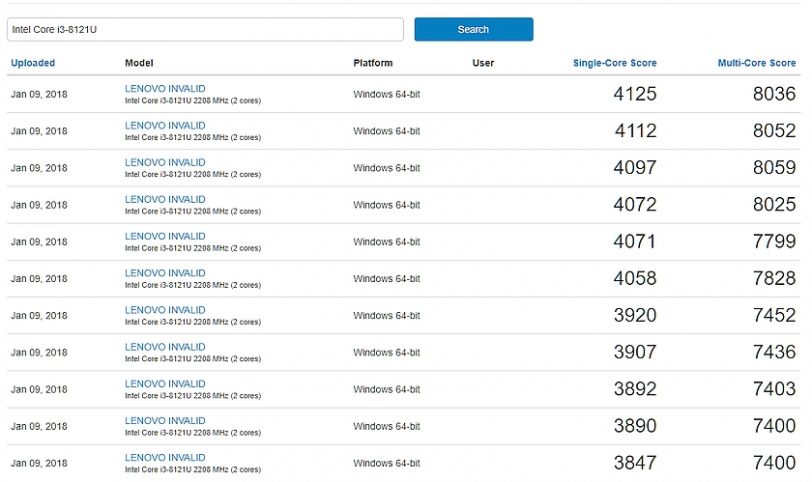This screenshot has width=812, height=482.
Task: Open LENOVO INVALID result scoring 3890
Action: coord(165,420)
